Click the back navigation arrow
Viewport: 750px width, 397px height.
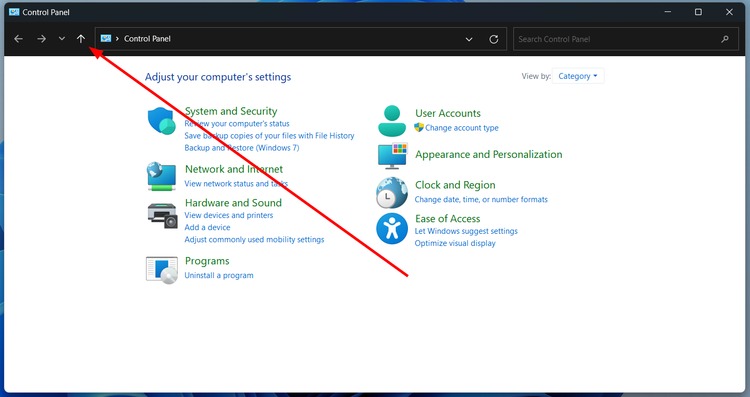click(x=18, y=39)
